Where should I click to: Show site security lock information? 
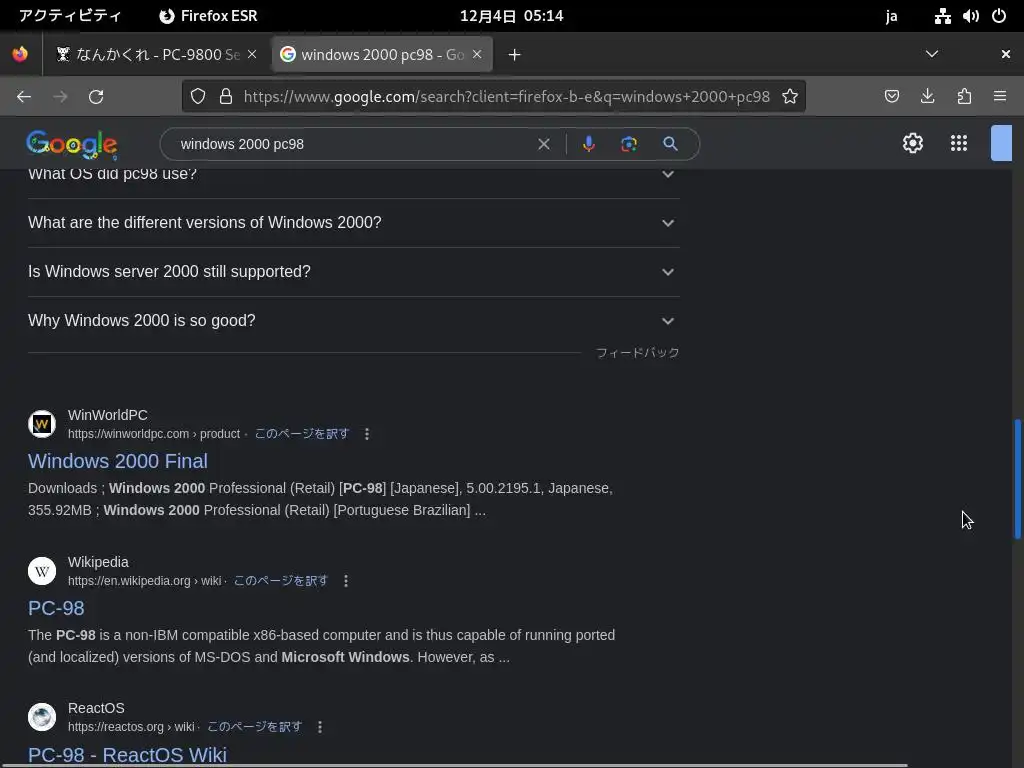(x=226, y=97)
